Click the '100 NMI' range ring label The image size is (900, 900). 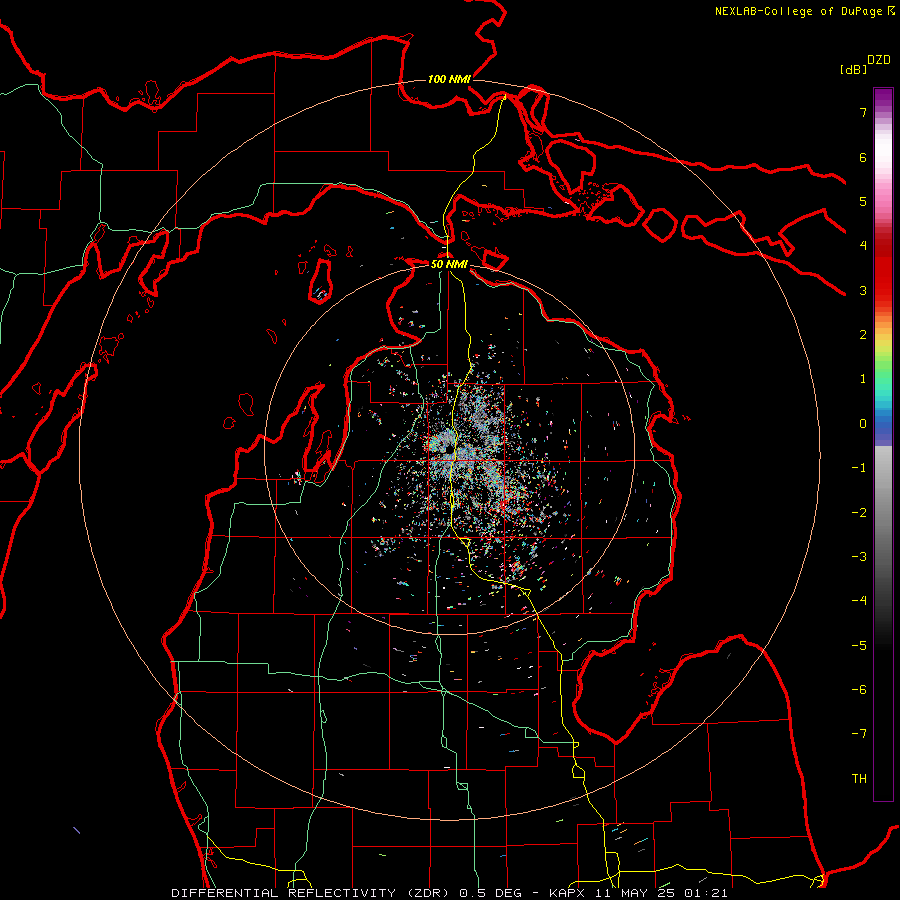pos(449,79)
